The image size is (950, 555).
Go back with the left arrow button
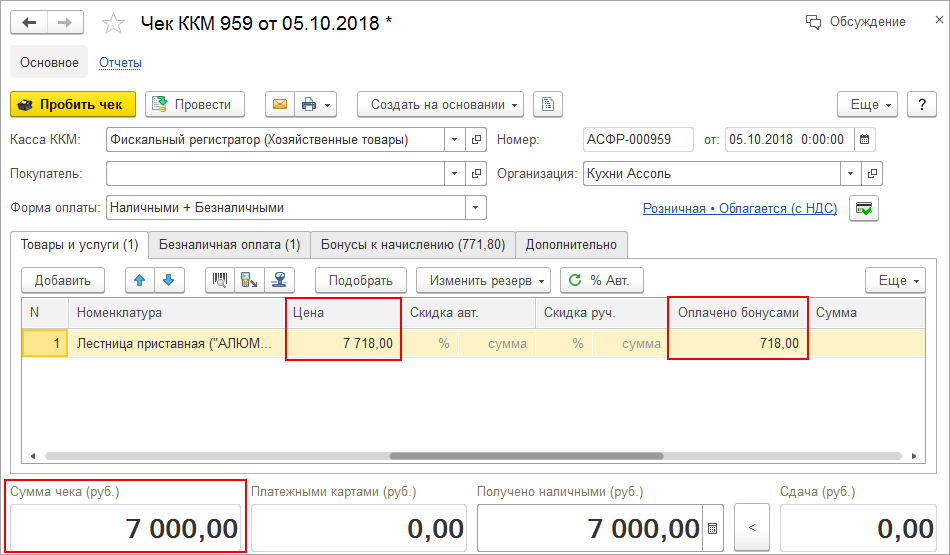point(28,23)
